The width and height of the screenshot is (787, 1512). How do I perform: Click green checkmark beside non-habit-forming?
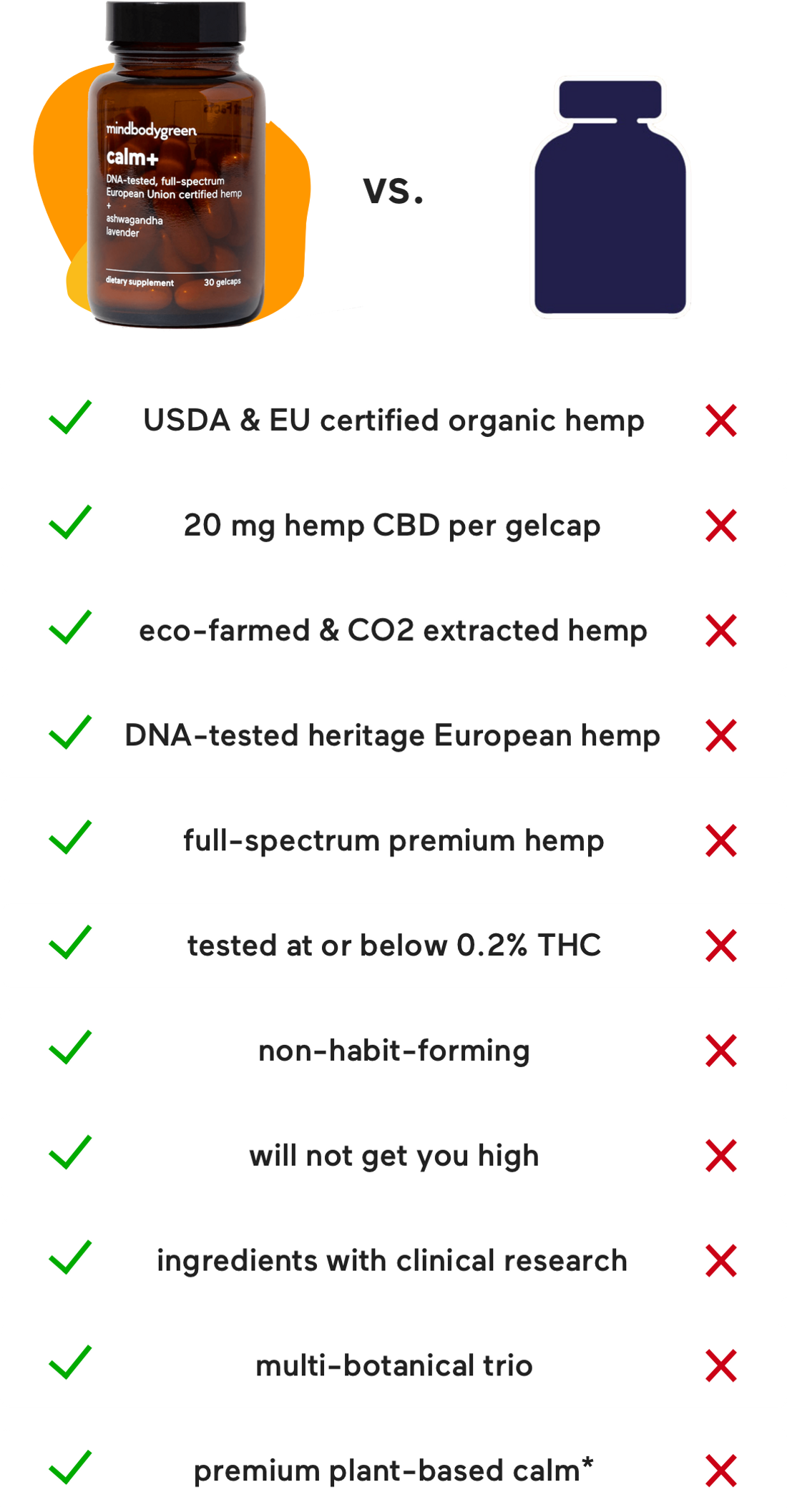pyautogui.click(x=70, y=1047)
